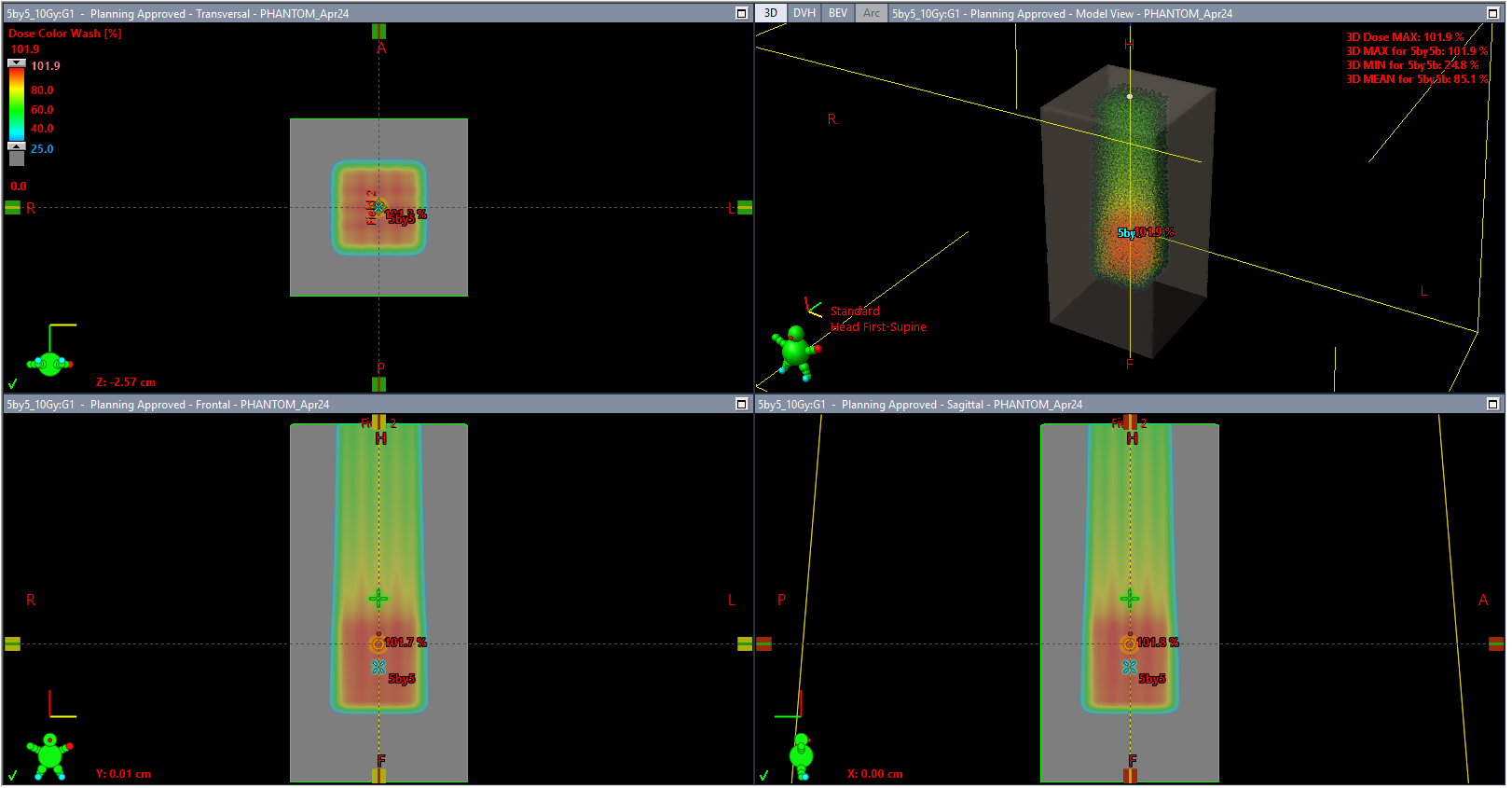Switch to the DVH tab

click(x=804, y=13)
